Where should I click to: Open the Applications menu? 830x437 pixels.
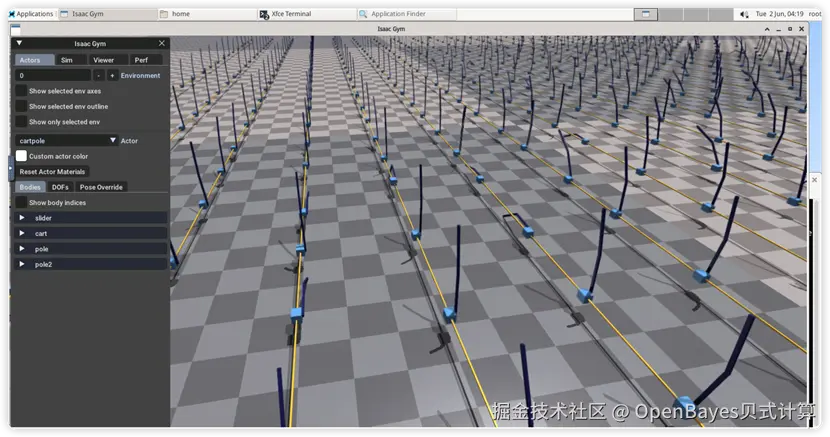click(x=31, y=14)
